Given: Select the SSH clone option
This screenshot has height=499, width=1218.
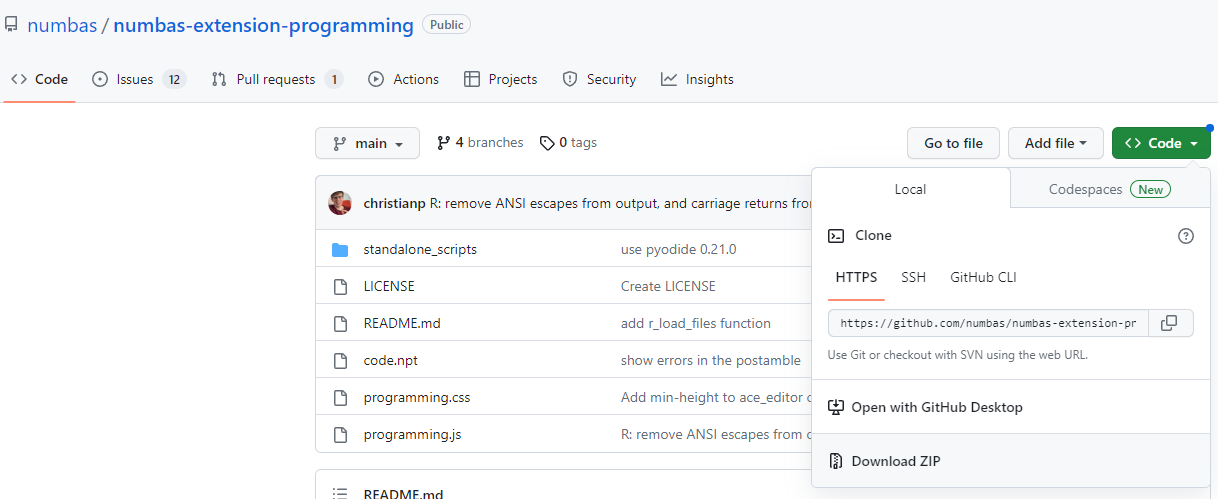Looking at the screenshot, I should tap(913, 277).
